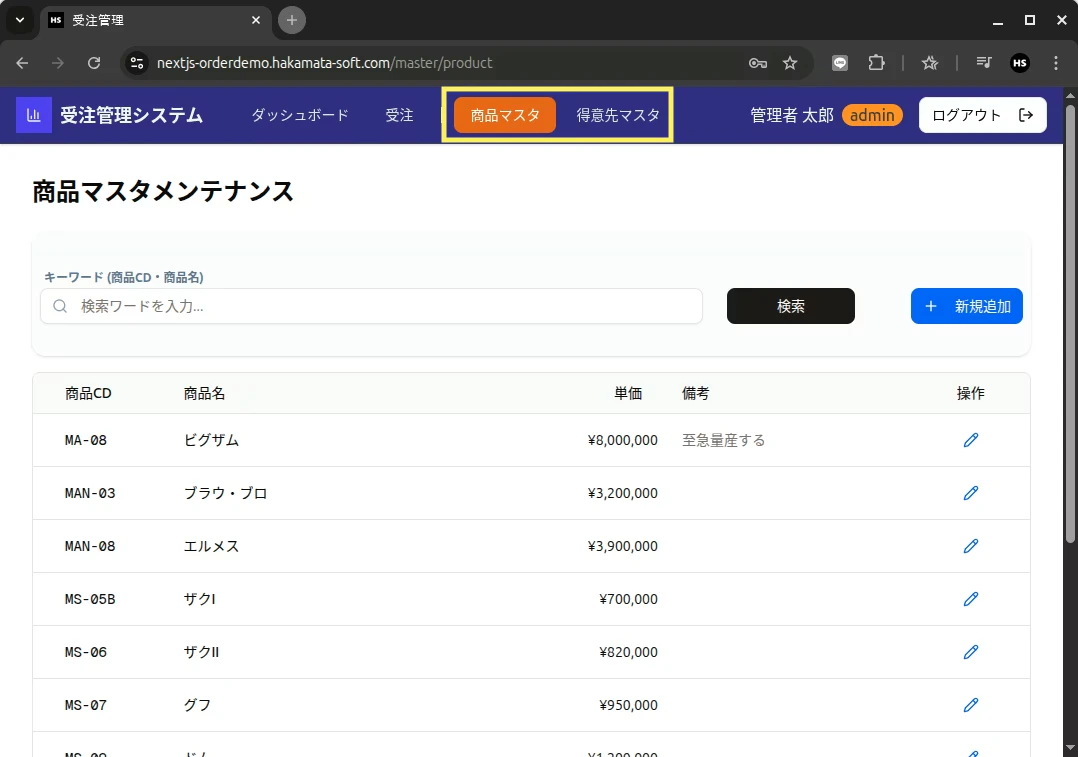Click the page vertical scrollbar
The width and height of the screenshot is (1078, 757).
click(x=1070, y=323)
